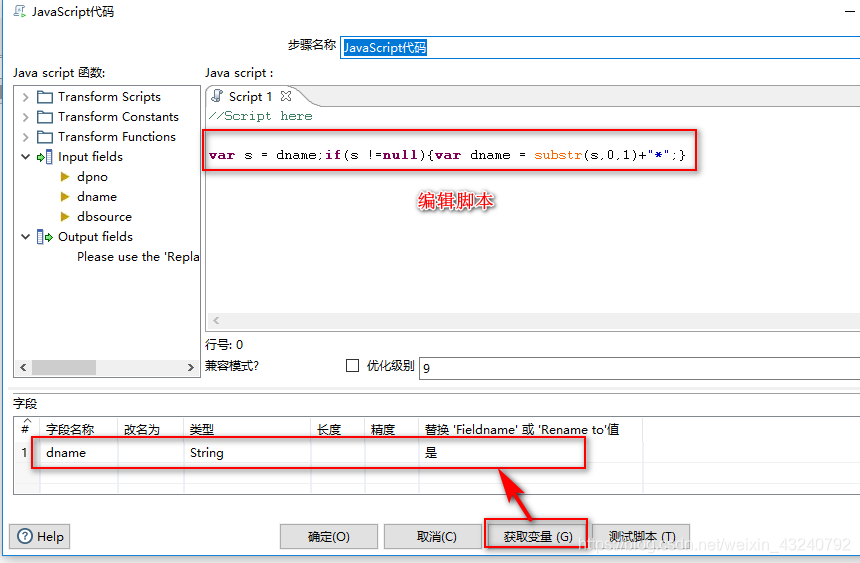The width and height of the screenshot is (860, 563).
Task: Click the arrow icon beside dname input field
Action: [x=65, y=196]
